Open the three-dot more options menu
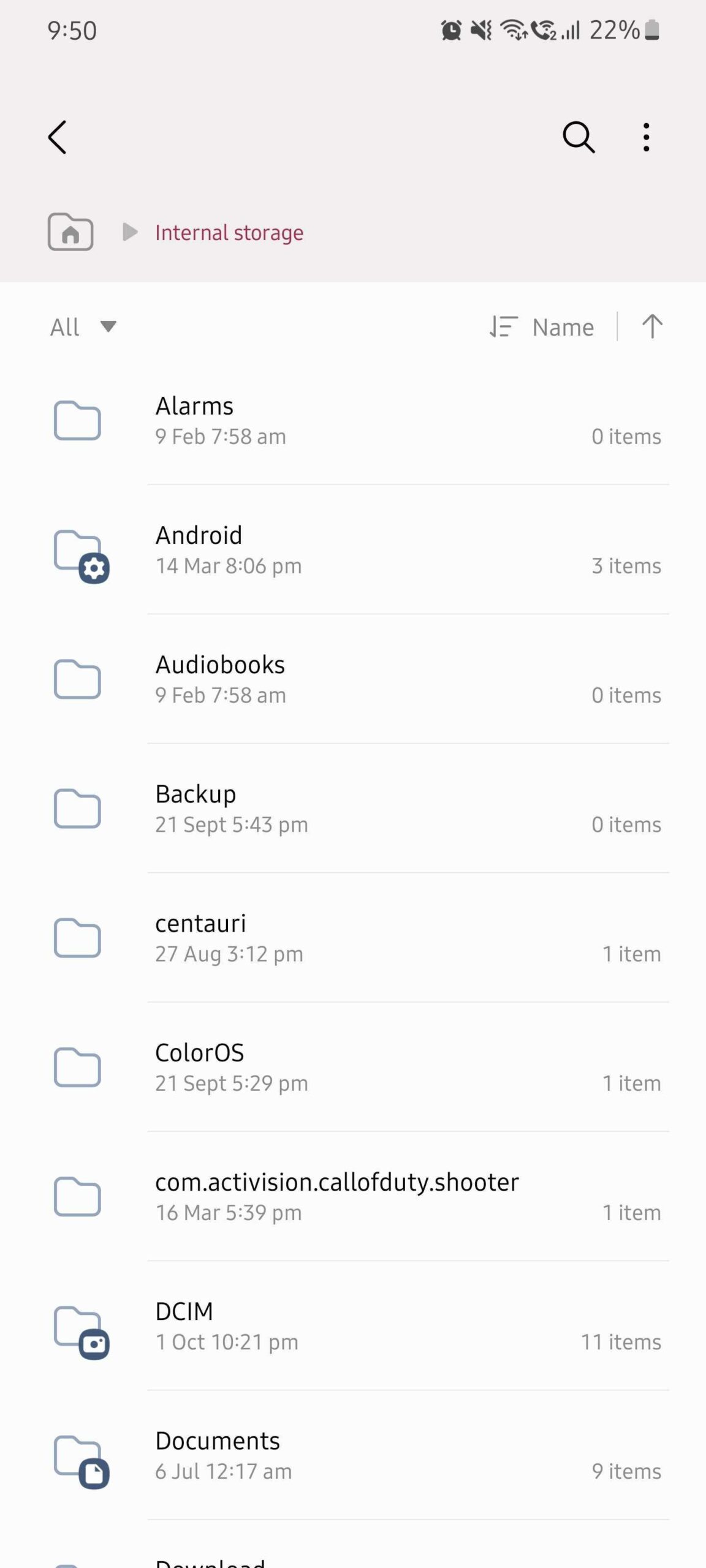 point(646,137)
